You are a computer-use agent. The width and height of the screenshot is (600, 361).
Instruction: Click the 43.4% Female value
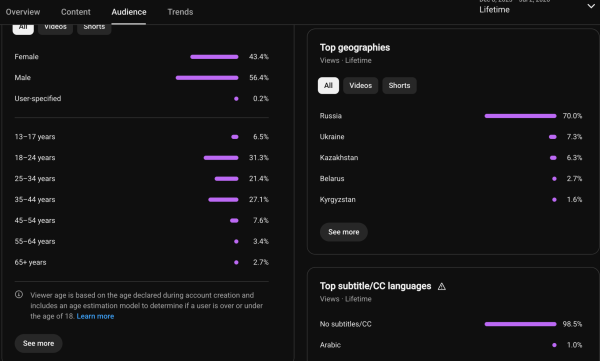259,57
